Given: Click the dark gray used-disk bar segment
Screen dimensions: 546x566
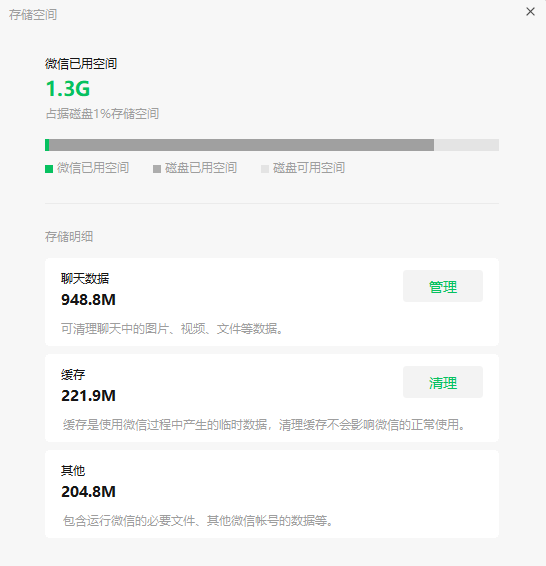Looking at the screenshot, I should [241, 145].
